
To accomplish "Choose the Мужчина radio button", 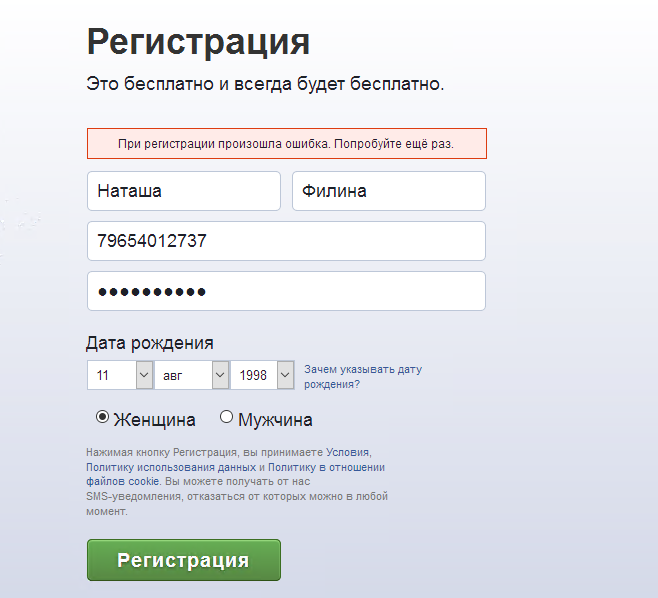I will (226, 418).
